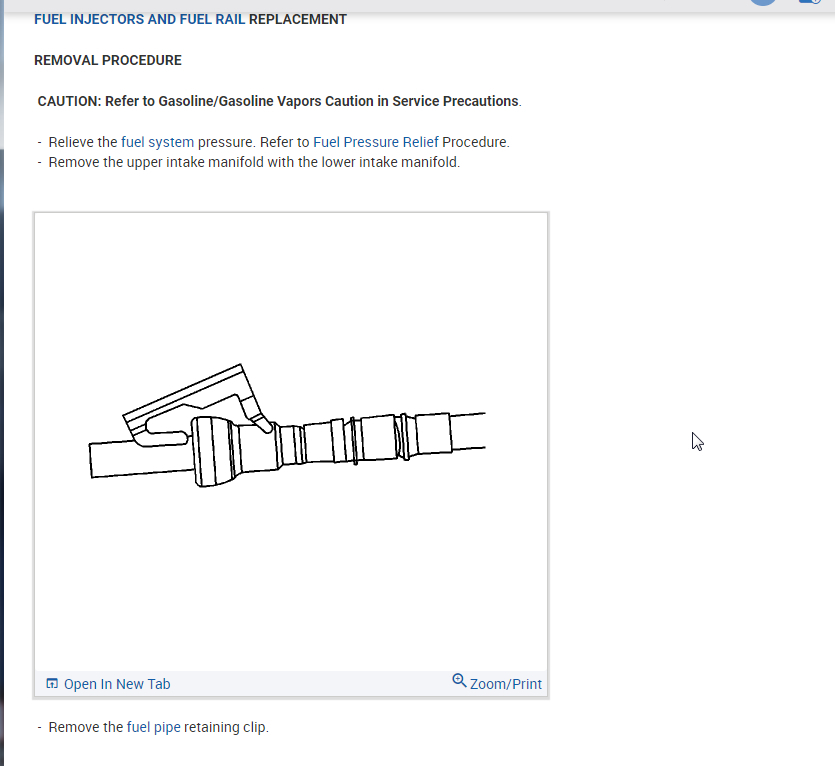Click the CAUTION Gasoline Vapors line
Viewport: 835px width, 766px height.
coord(280,101)
